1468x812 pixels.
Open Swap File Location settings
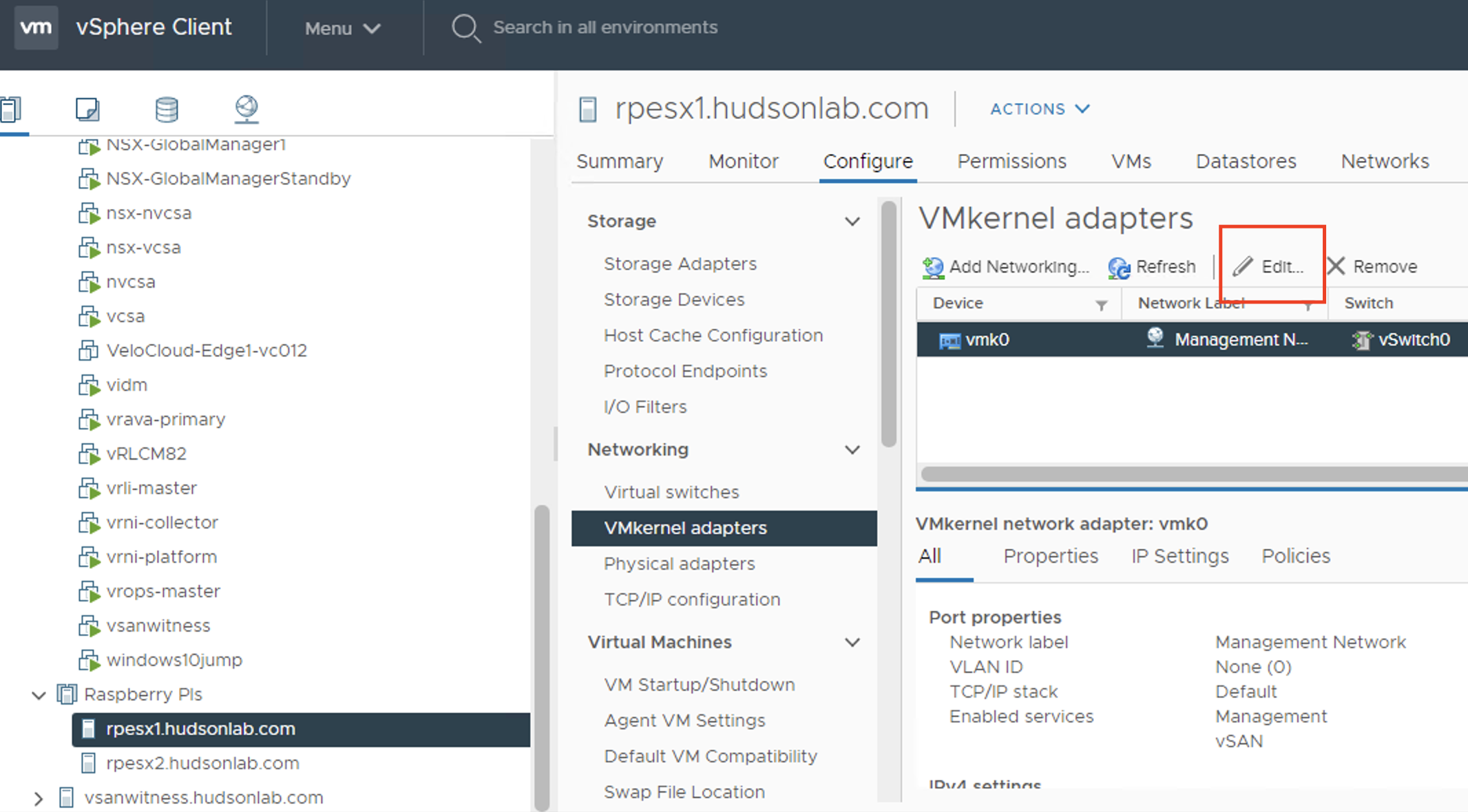684,793
